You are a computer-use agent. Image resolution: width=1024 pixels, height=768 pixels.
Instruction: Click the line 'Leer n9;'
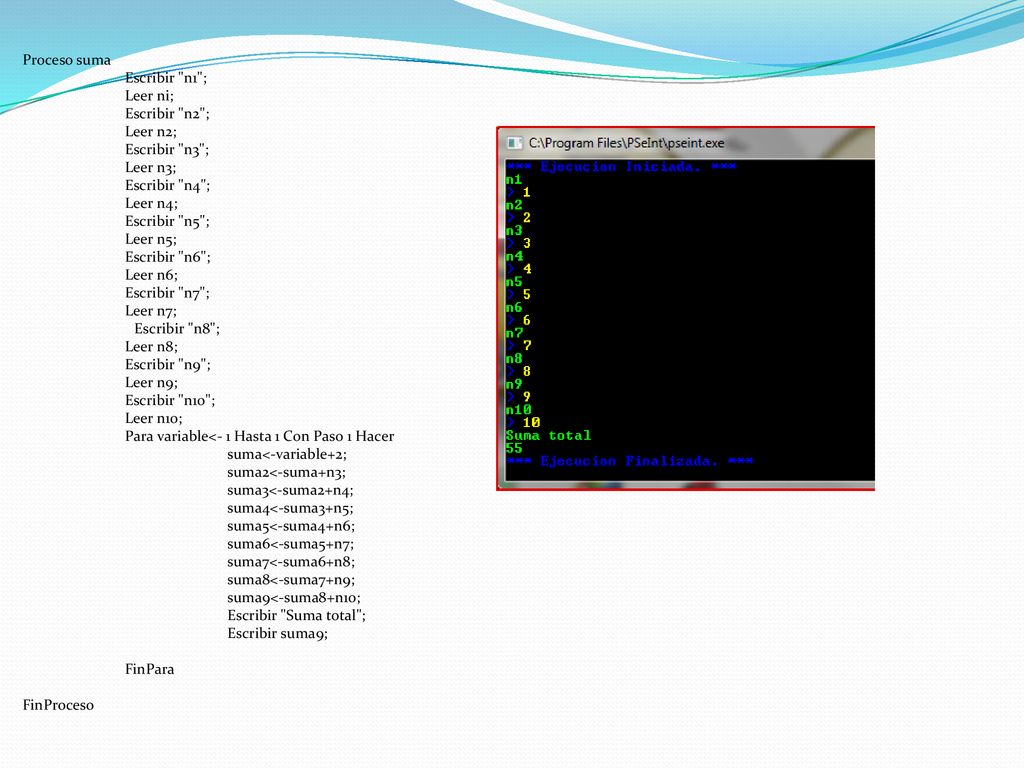point(152,383)
